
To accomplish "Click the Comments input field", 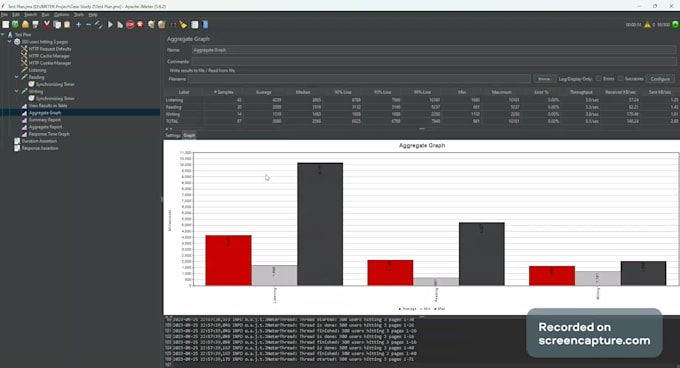I will (x=434, y=62).
